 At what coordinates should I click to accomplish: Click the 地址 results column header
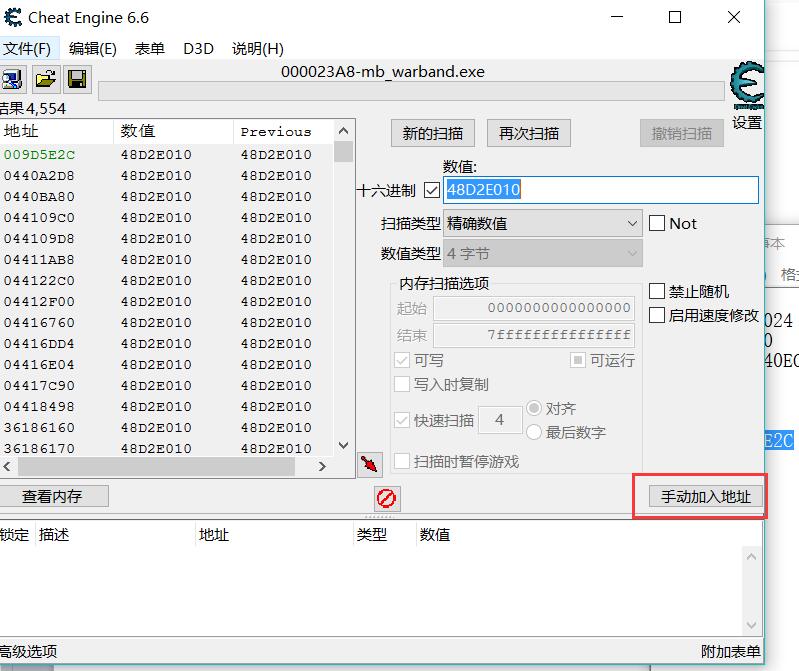(x=56, y=131)
